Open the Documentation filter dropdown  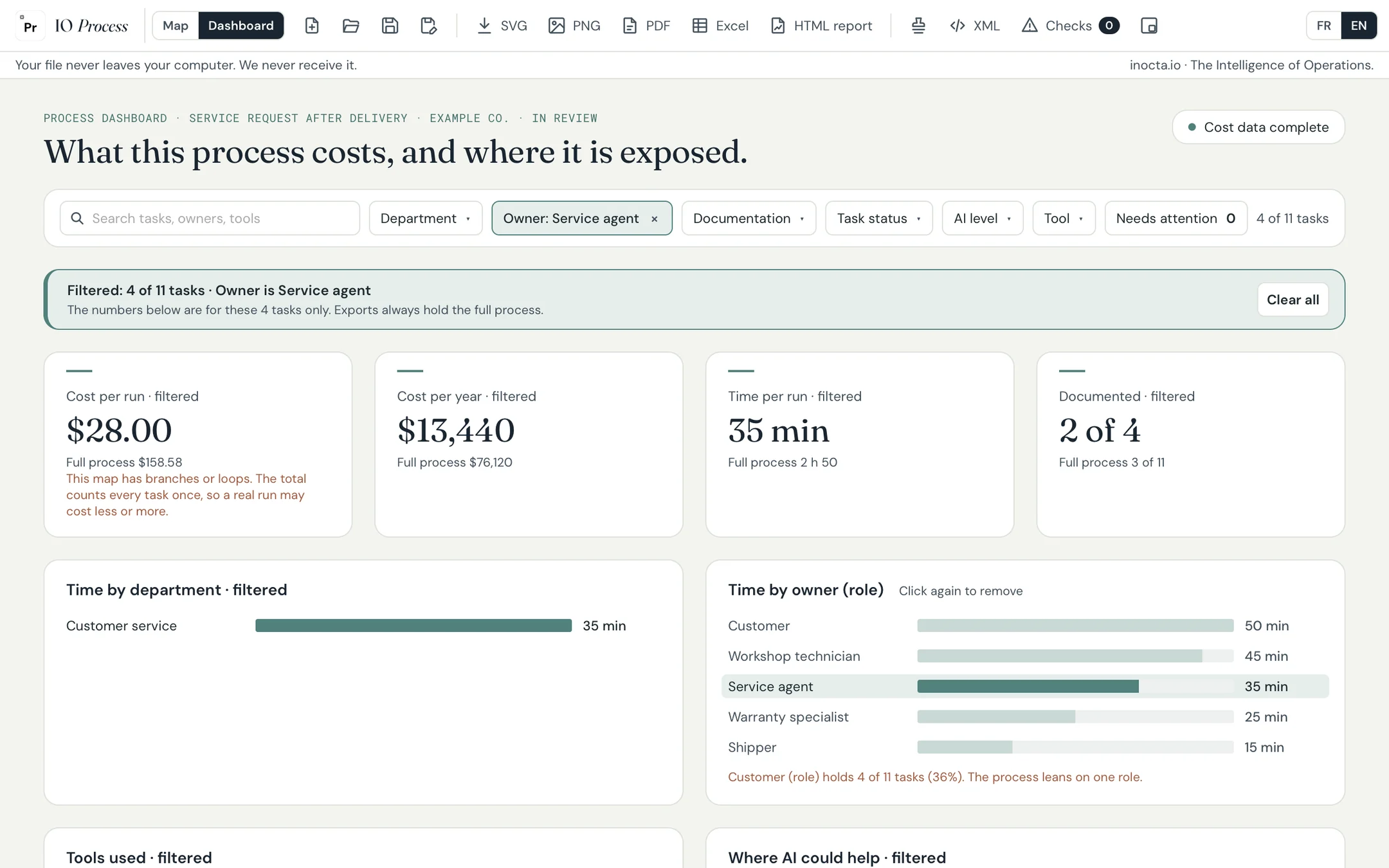click(x=749, y=219)
